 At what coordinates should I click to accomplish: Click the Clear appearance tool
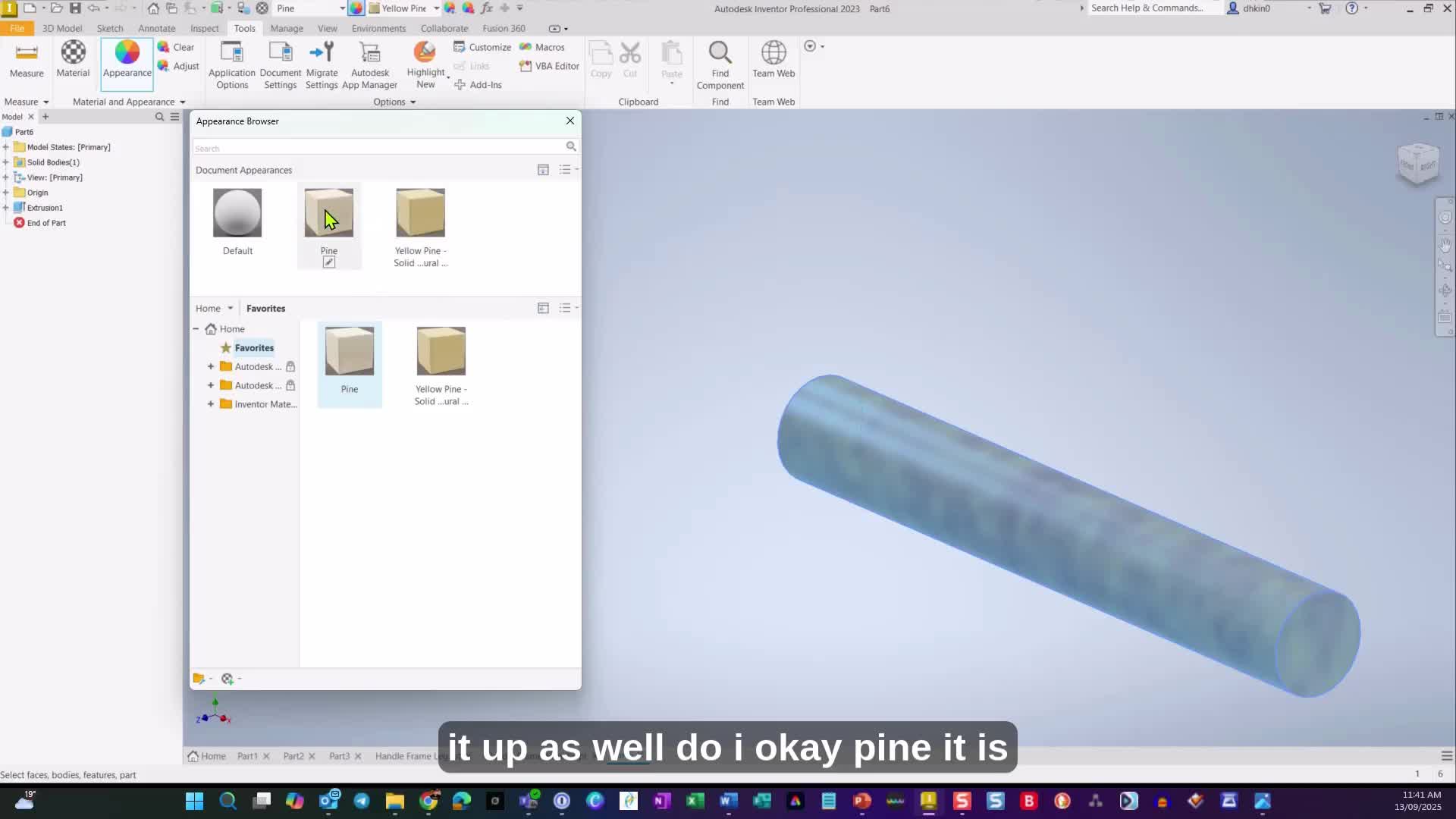click(x=177, y=47)
